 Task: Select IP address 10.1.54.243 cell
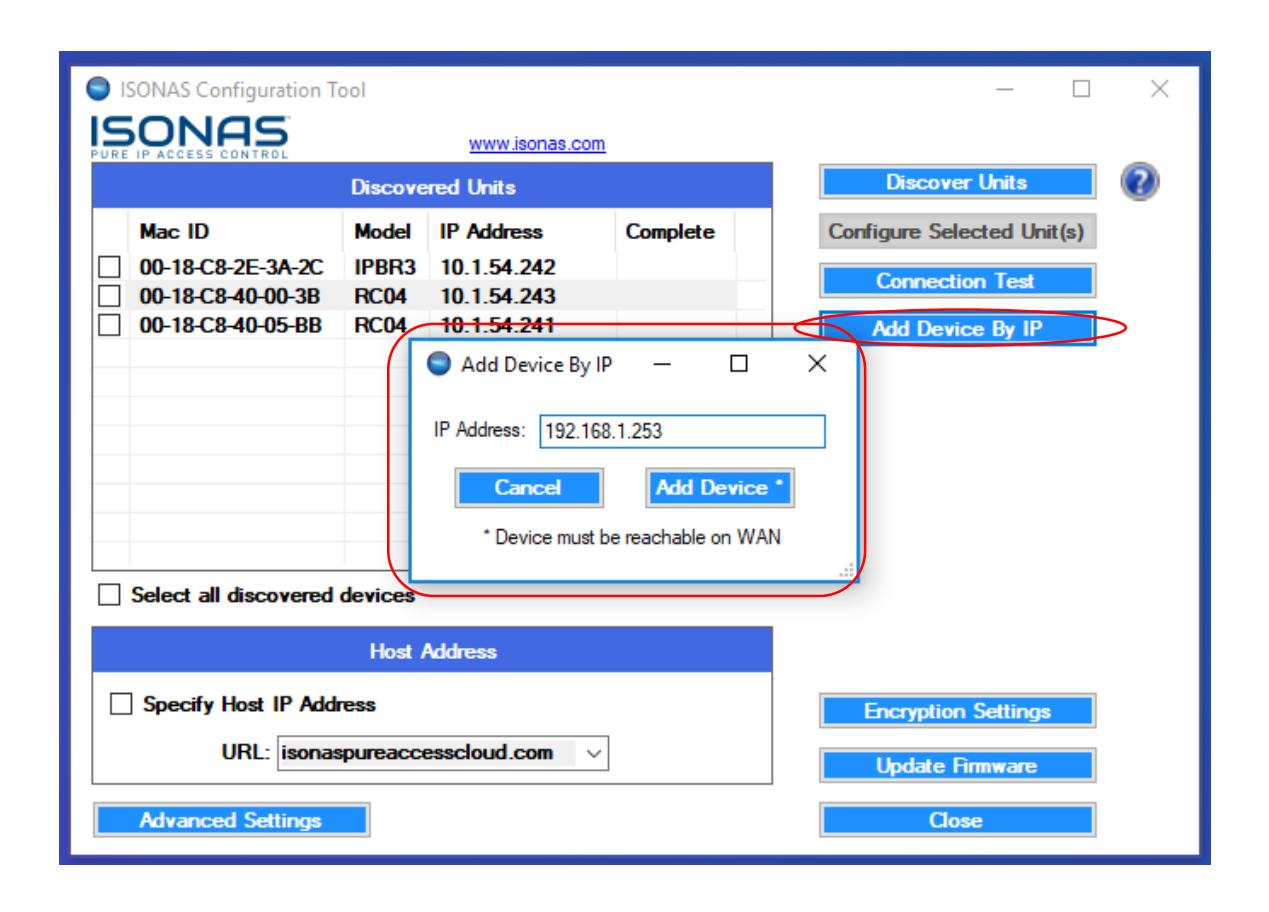point(498,296)
